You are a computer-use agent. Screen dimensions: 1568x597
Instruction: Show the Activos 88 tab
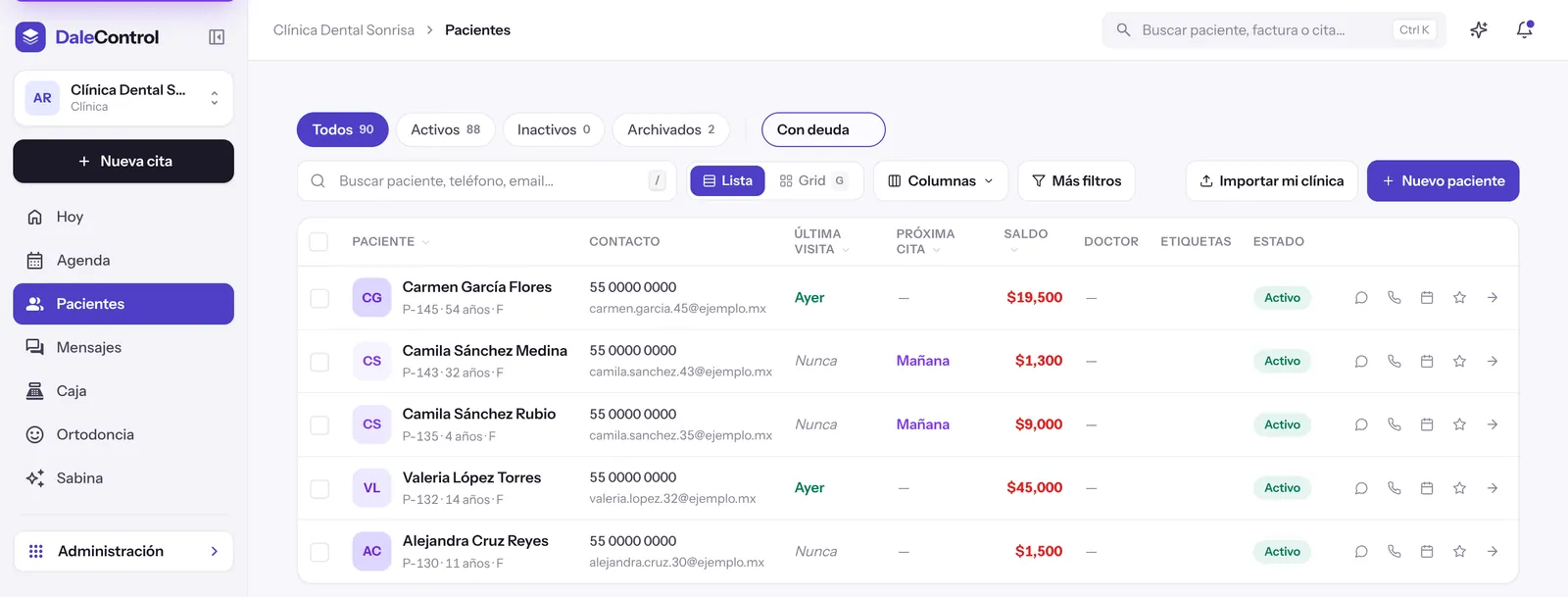445,129
